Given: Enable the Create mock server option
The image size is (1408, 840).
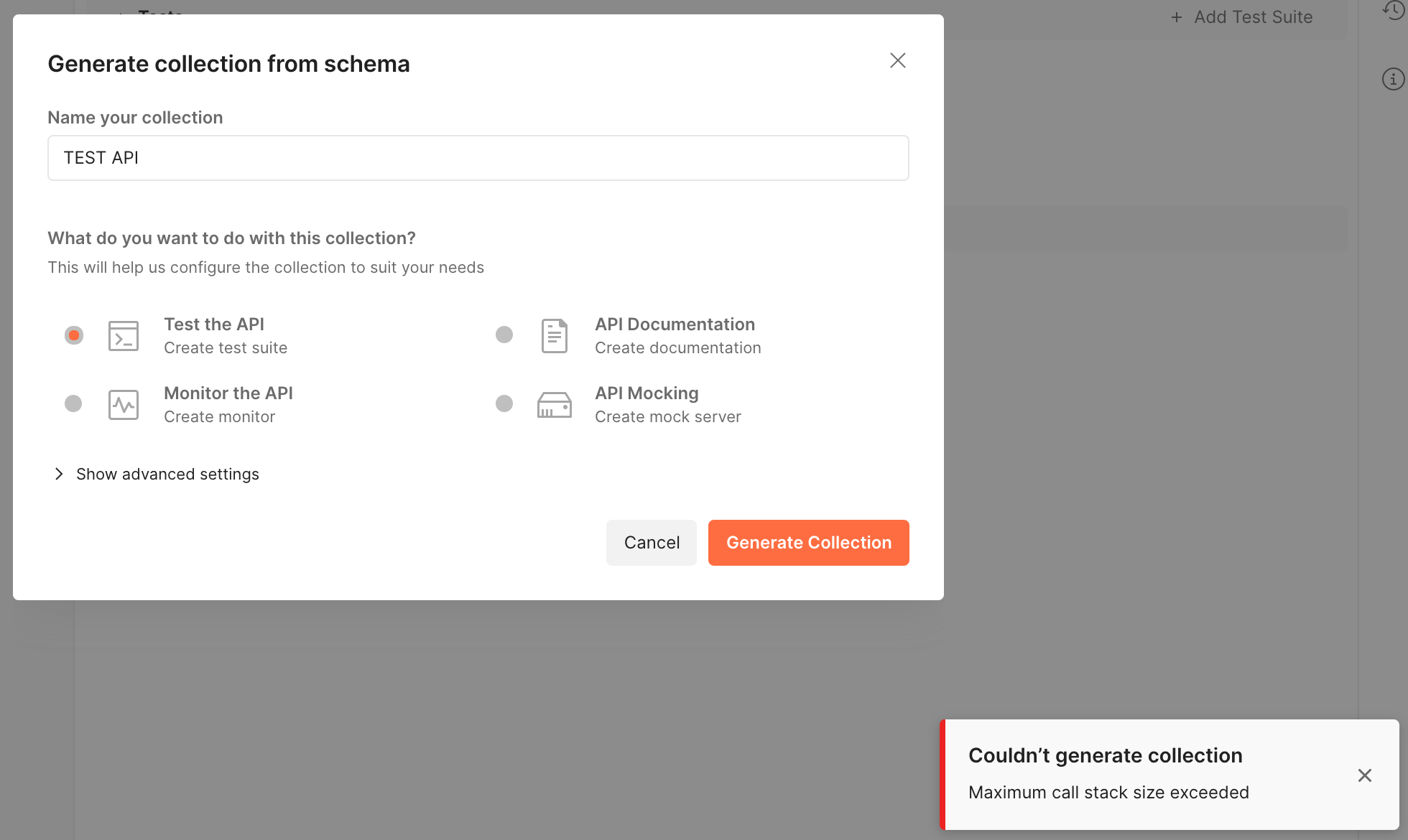Looking at the screenshot, I should [x=504, y=403].
